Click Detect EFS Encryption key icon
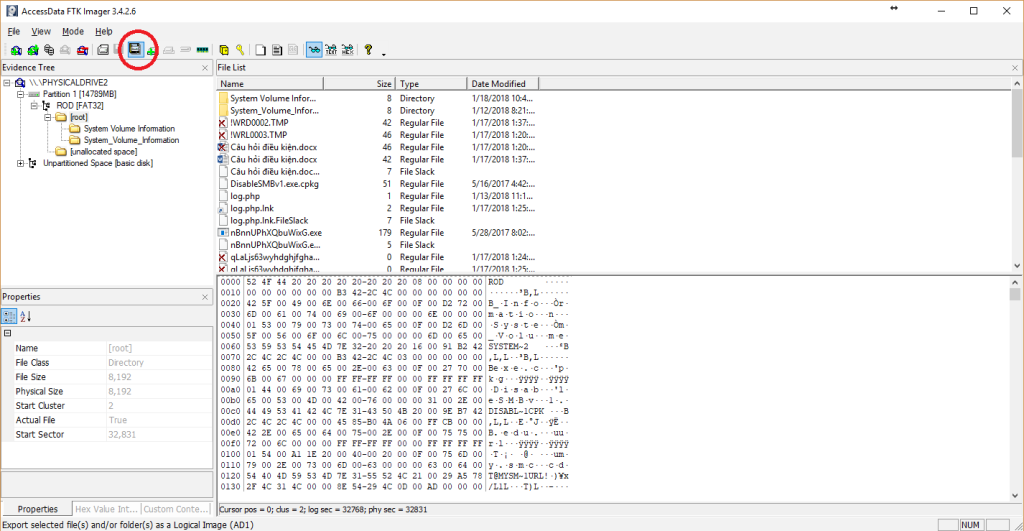This screenshot has height=531, width=1024. point(240,50)
